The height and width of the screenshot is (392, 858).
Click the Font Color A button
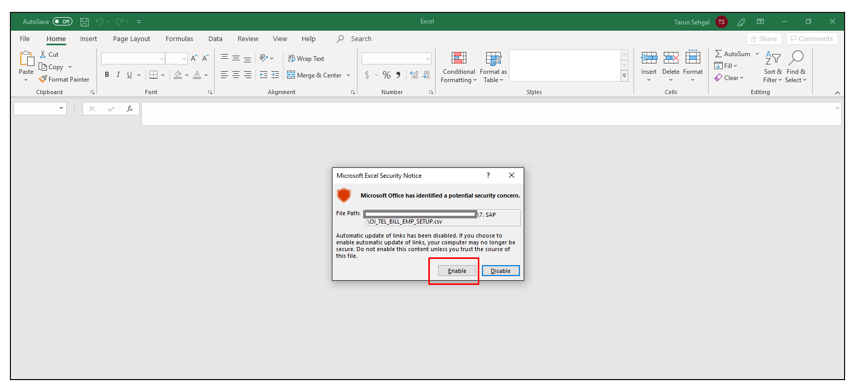tap(198, 75)
